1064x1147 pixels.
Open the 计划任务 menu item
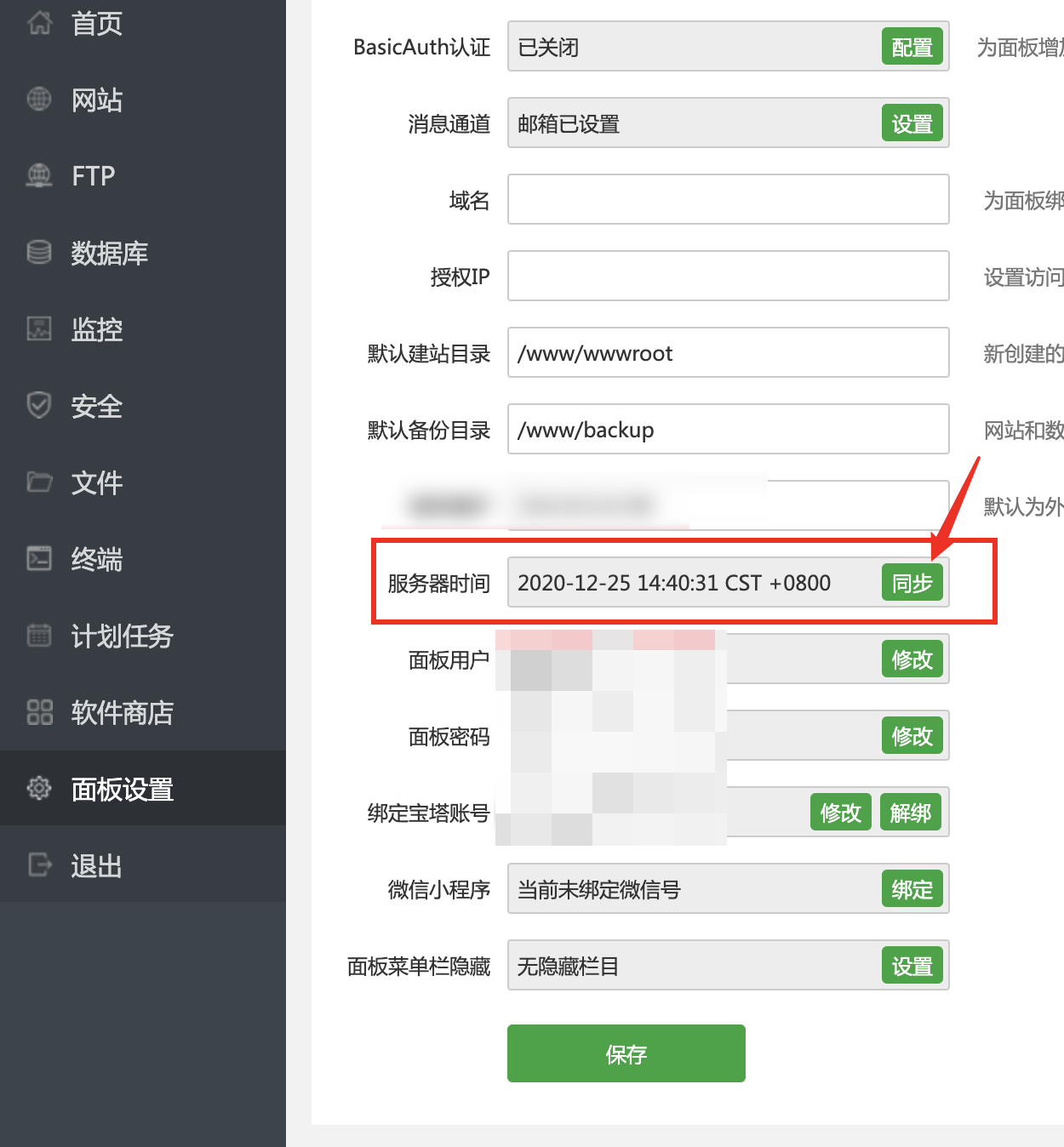click(x=143, y=636)
